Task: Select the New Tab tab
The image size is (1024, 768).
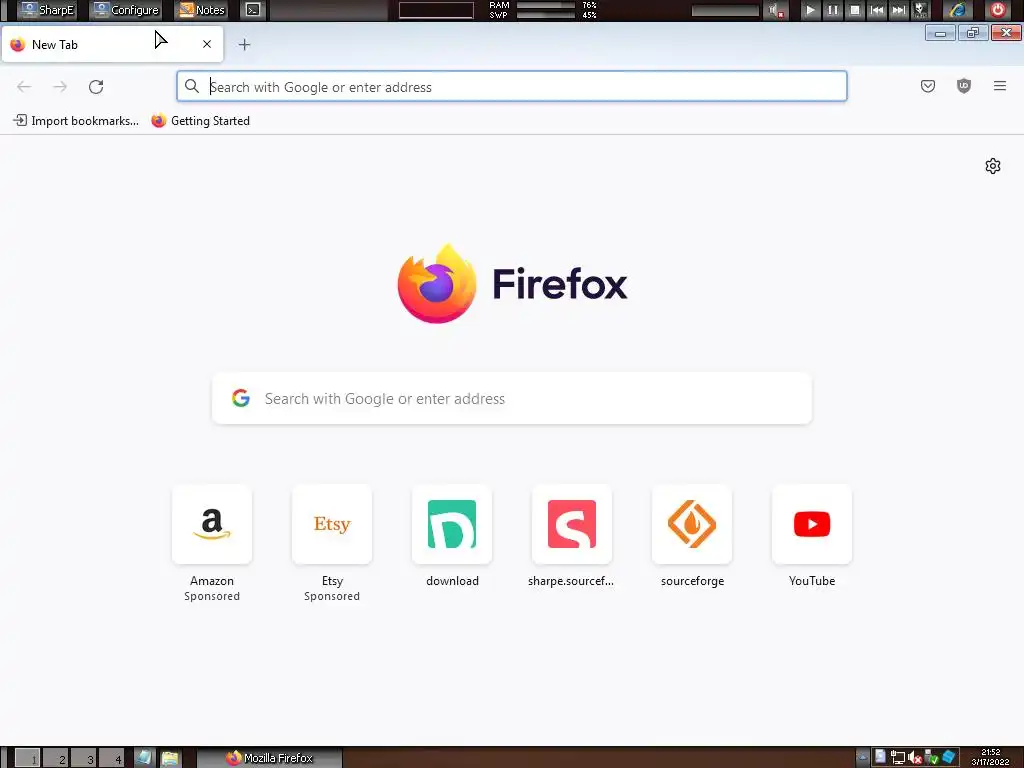Action: (x=112, y=44)
